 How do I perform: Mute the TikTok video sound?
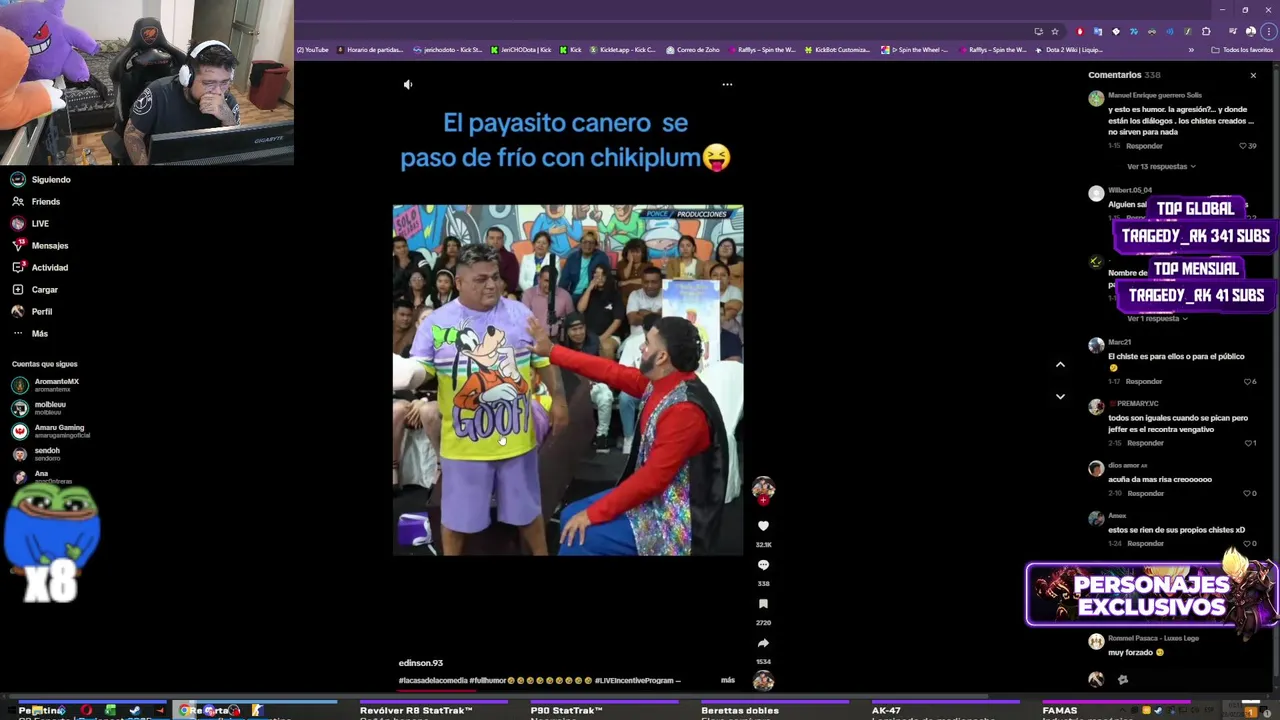[x=408, y=84]
